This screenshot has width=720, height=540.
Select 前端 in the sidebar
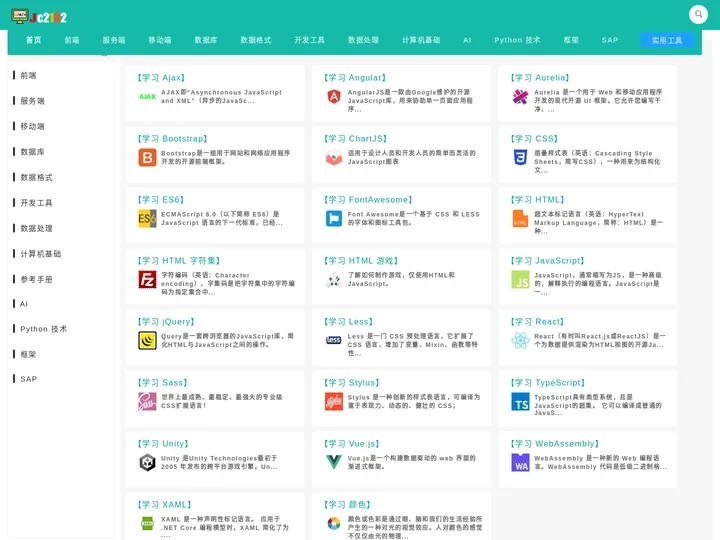[x=28, y=75]
